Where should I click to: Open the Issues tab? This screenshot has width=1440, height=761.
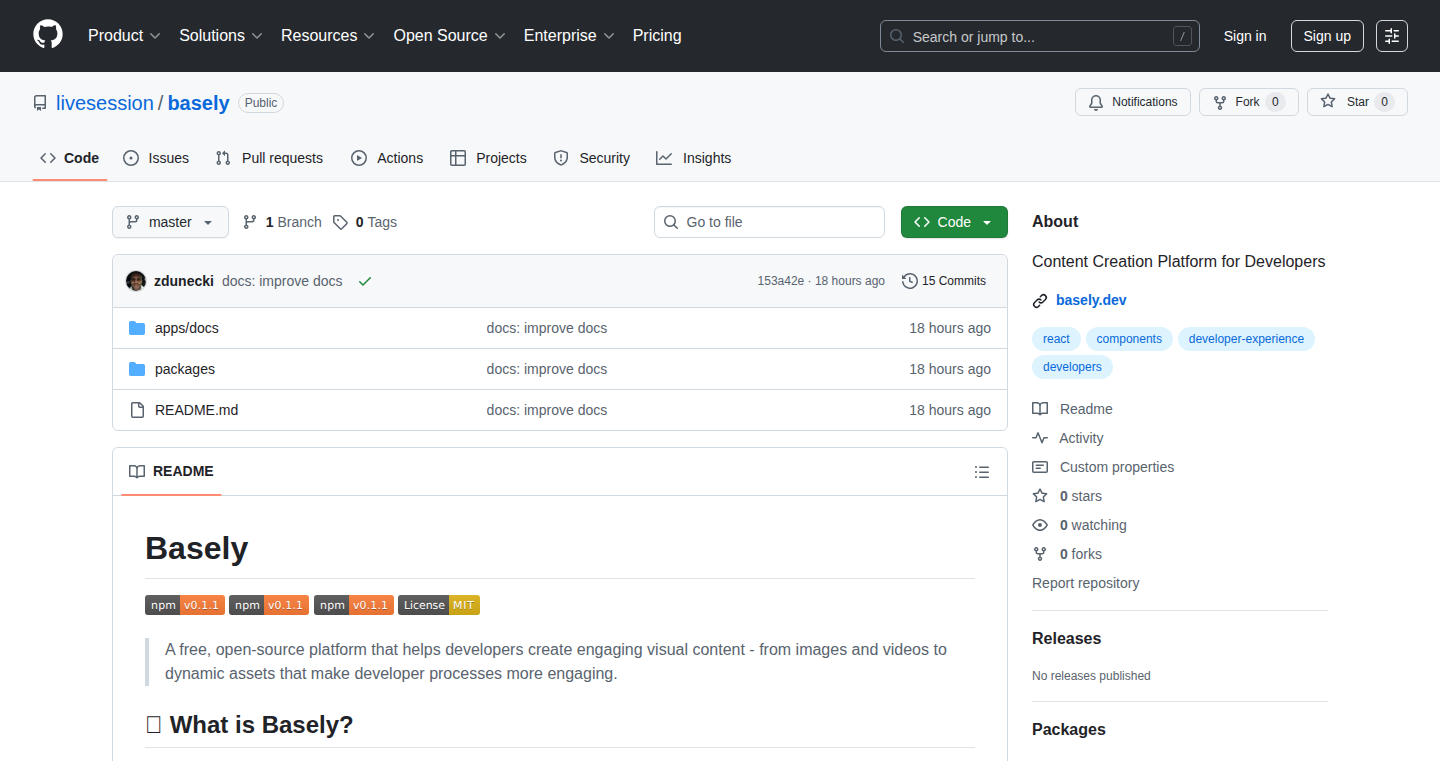tap(156, 158)
